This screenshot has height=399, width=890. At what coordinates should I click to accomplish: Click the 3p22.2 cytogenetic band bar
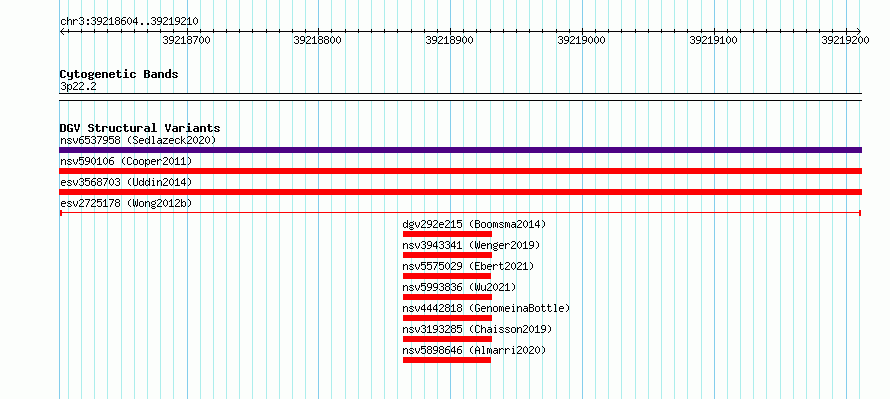tap(460, 97)
